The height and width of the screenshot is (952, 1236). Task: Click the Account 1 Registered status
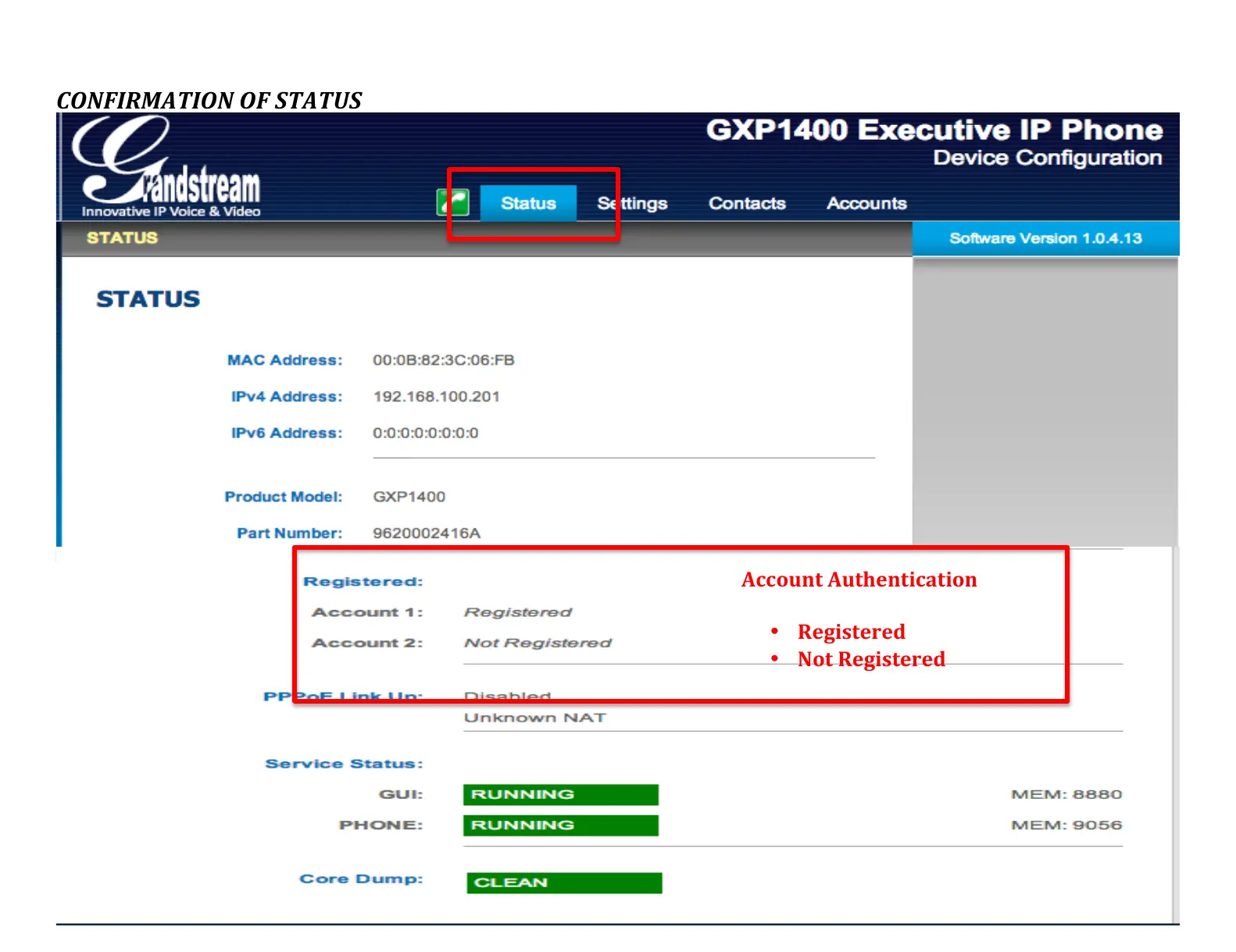[518, 612]
